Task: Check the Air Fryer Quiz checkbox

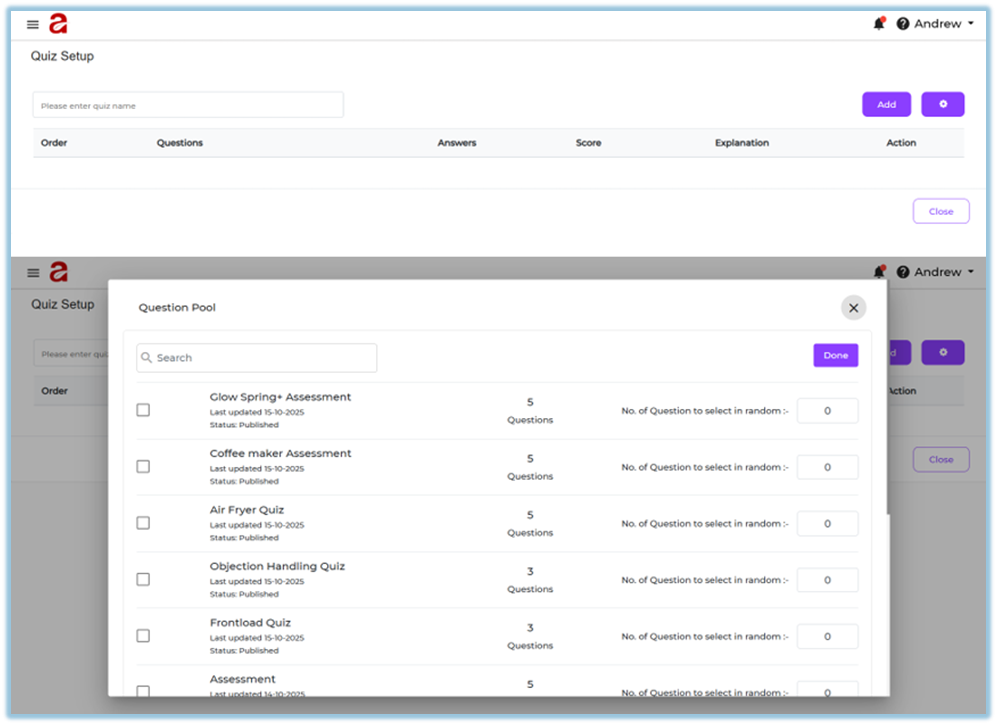Action: click(x=143, y=523)
